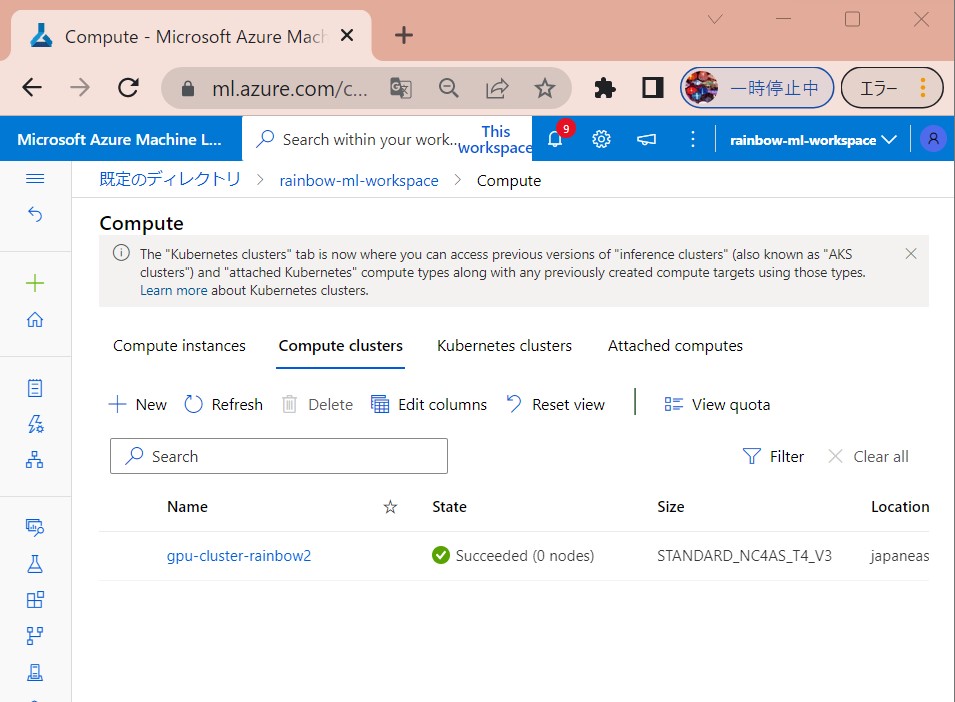
Task: Click Clear all filters
Action: click(868, 456)
